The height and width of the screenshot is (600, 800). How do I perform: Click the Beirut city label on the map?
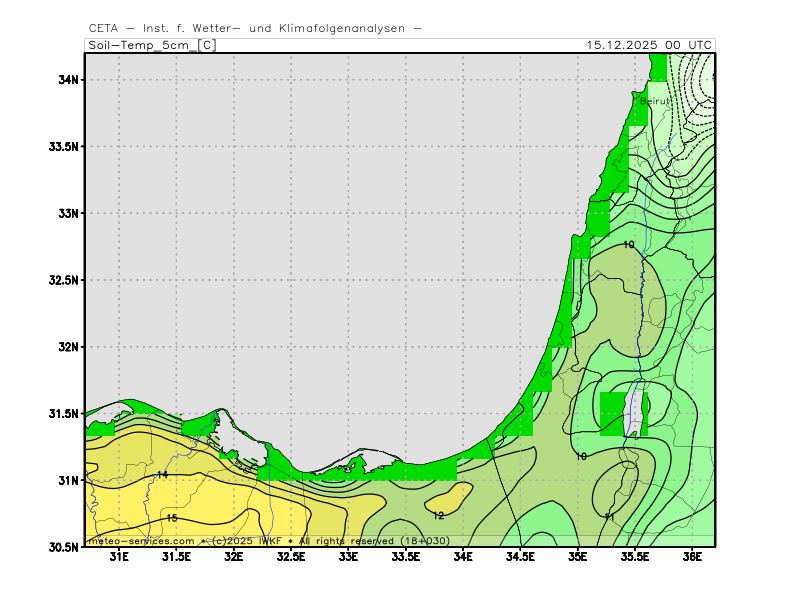point(655,101)
